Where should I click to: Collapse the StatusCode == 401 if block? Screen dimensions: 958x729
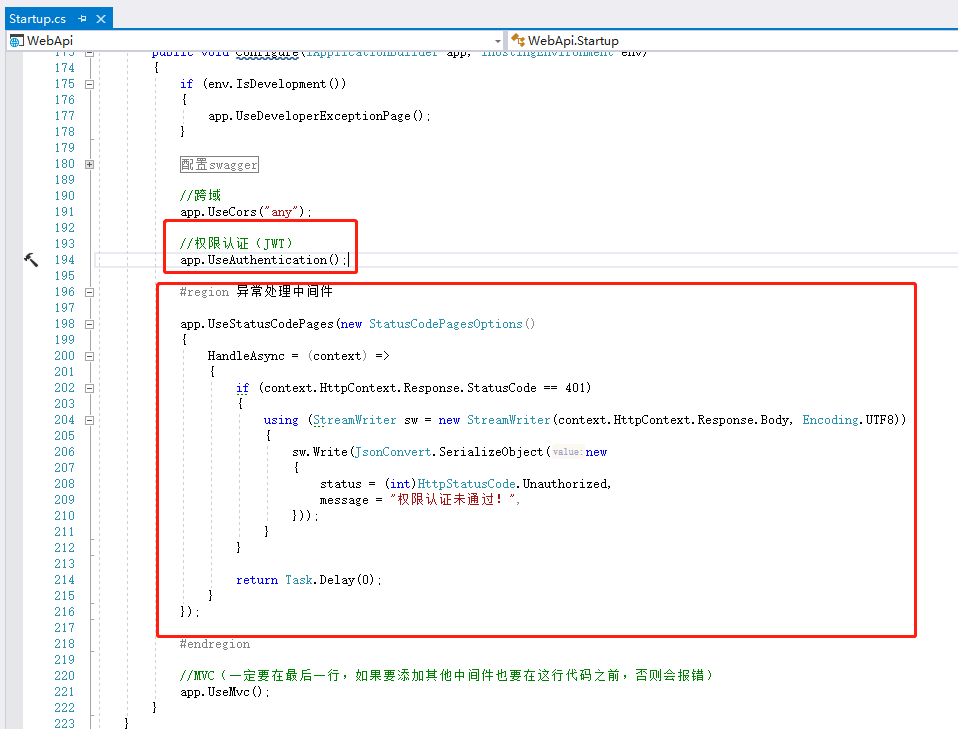coord(89,388)
